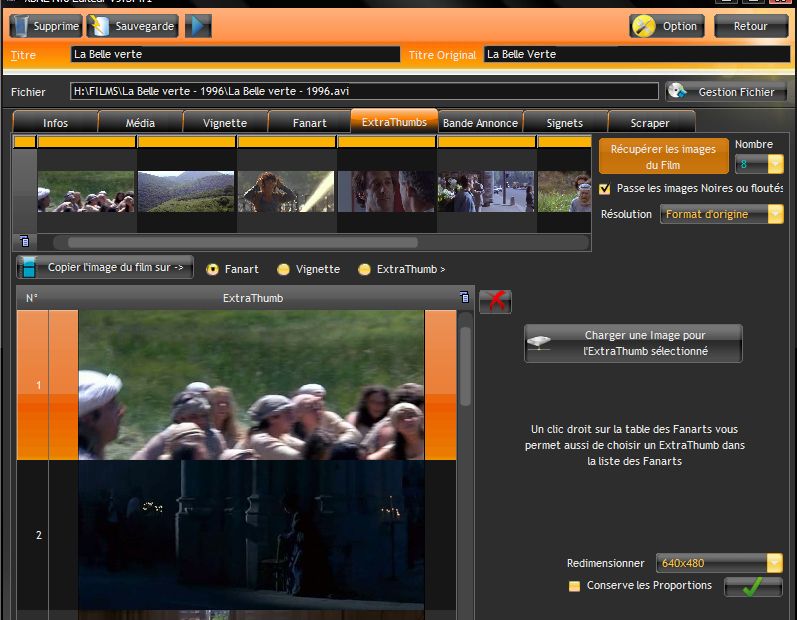Switch to the Infos tab
This screenshot has width=797, height=620.
click(x=55, y=122)
